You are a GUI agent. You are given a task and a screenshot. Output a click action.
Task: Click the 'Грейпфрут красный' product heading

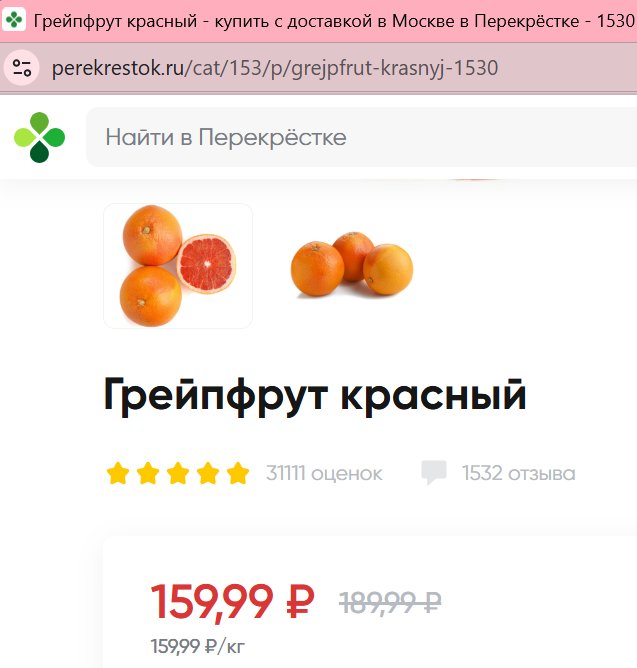315,396
